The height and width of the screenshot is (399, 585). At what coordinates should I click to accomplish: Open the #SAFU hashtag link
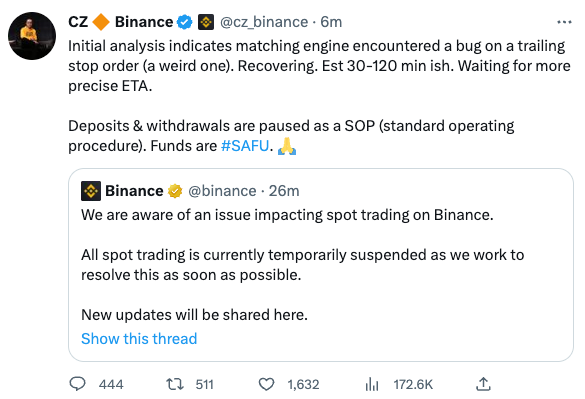point(245,146)
